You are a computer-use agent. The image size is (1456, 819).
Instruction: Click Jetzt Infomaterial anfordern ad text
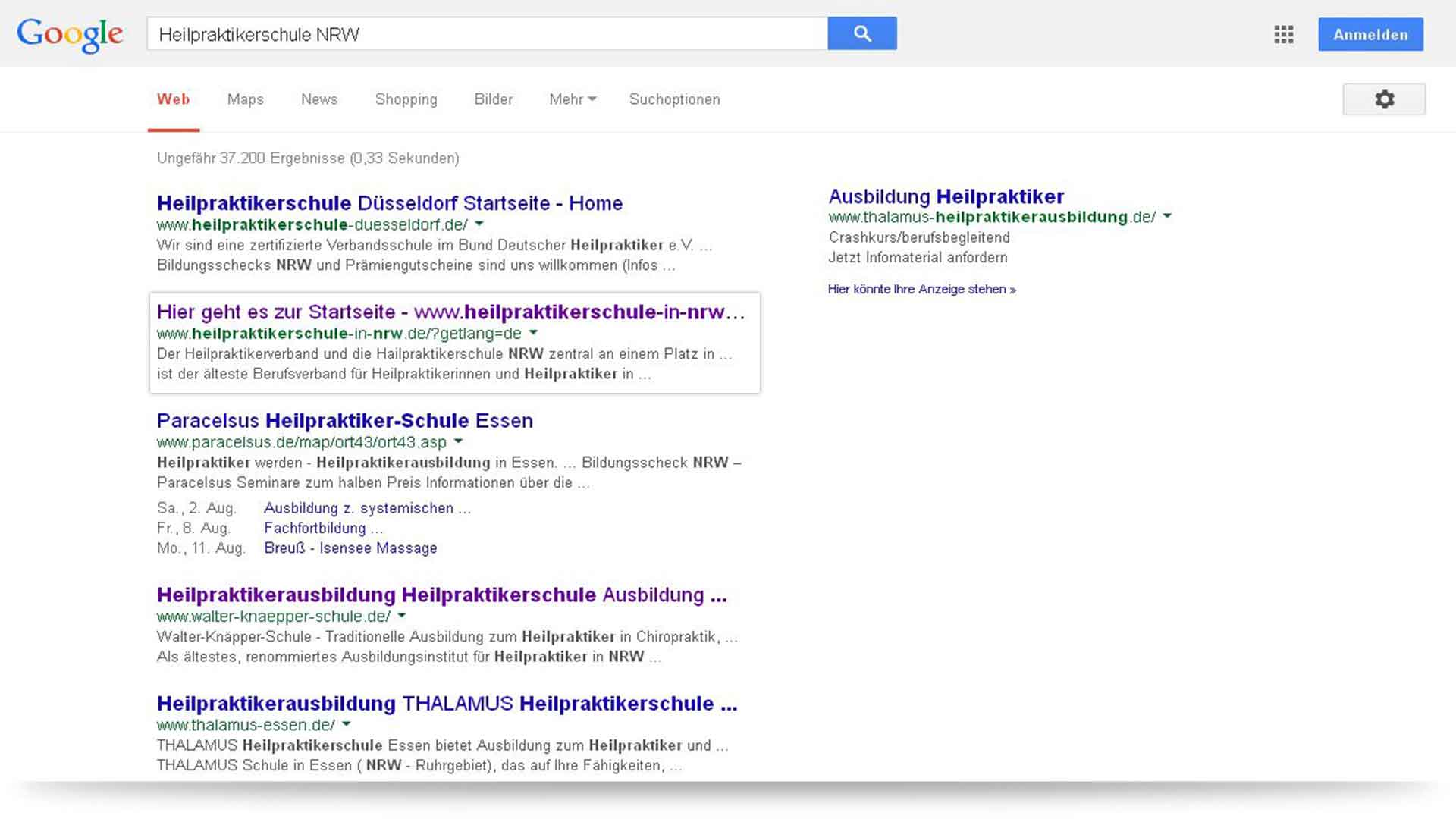[x=918, y=258]
